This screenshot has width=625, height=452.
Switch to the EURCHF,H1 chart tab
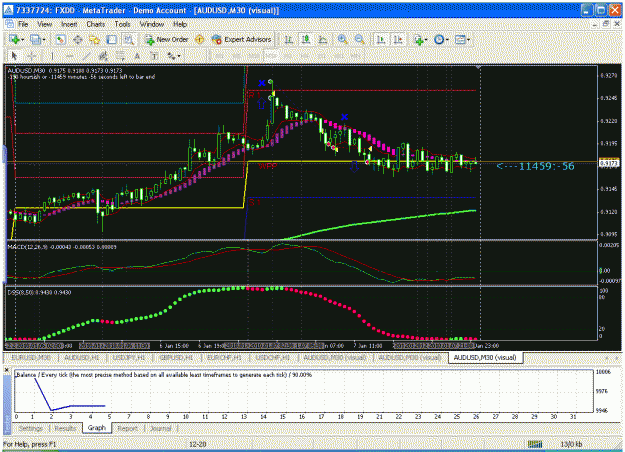point(224,358)
